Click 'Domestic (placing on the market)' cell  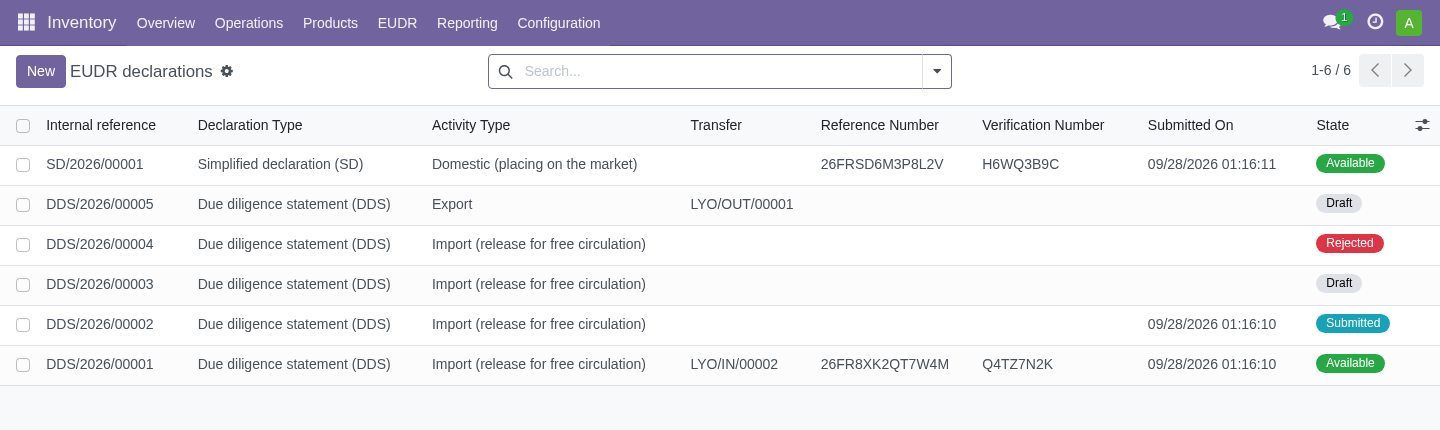[x=535, y=164]
